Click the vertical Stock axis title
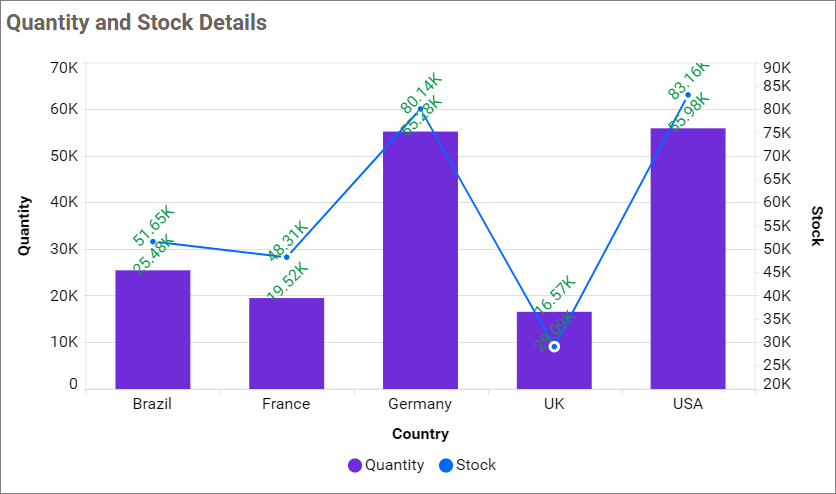Screen dimensions: 836x494 (x=816, y=225)
